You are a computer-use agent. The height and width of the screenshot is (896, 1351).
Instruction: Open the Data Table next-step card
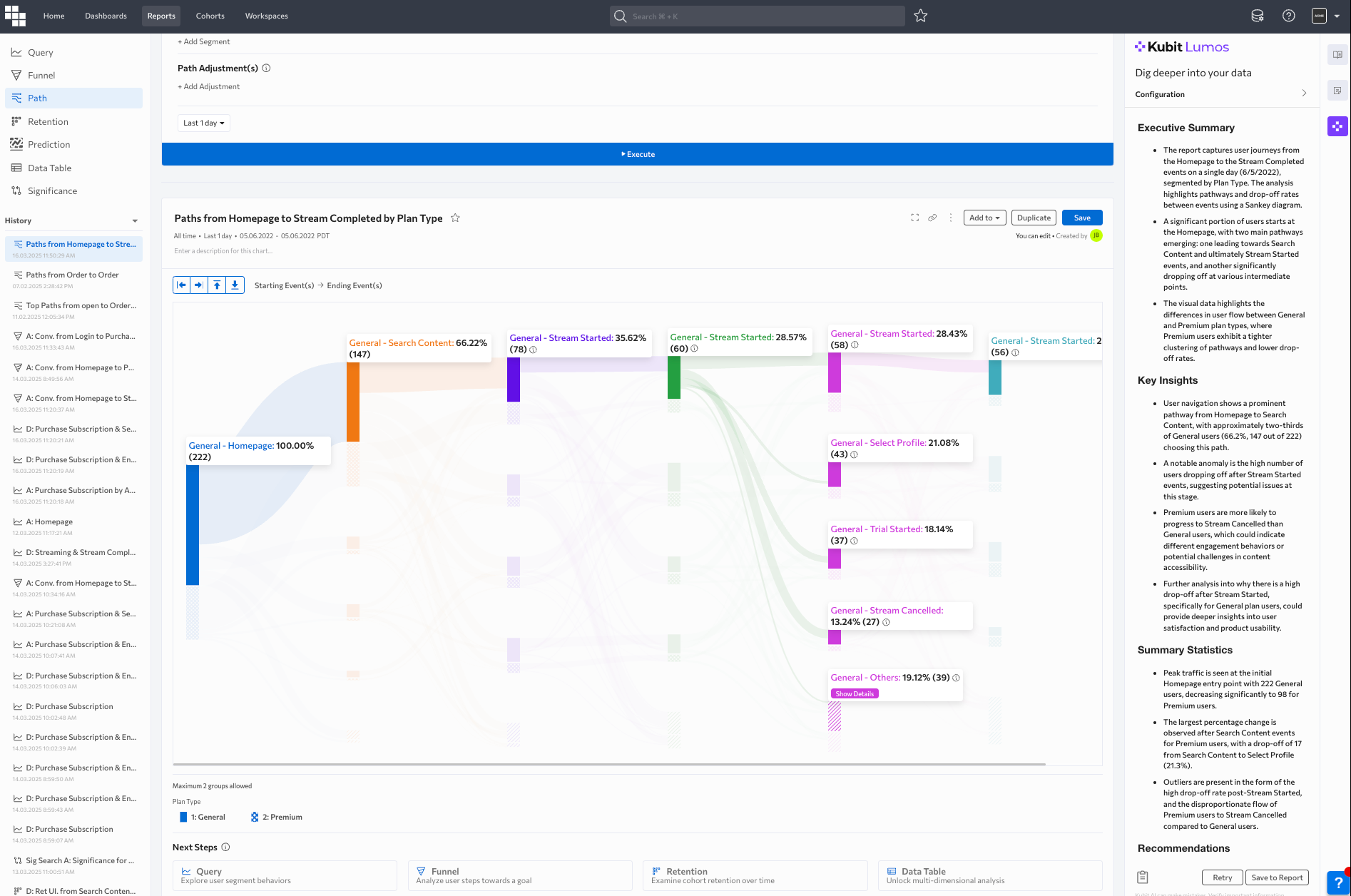pos(990,876)
